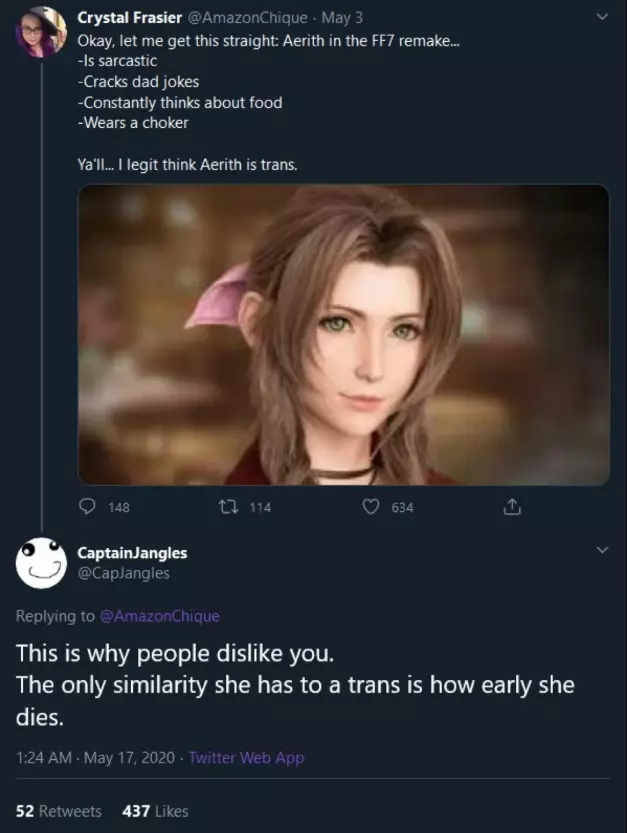Open the Twitter Web App source link

point(247,758)
